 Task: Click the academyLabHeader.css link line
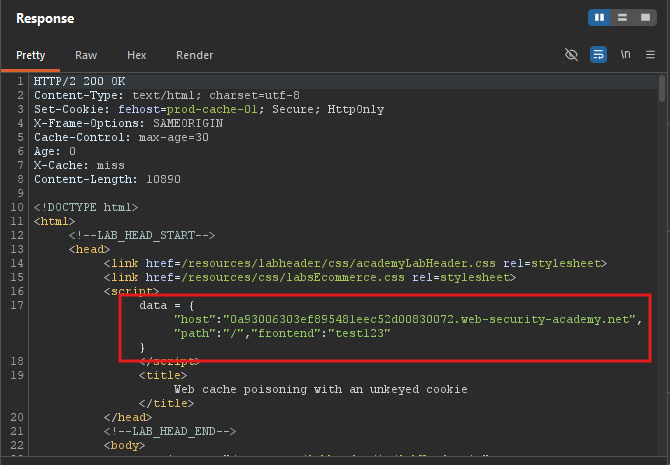(355, 263)
